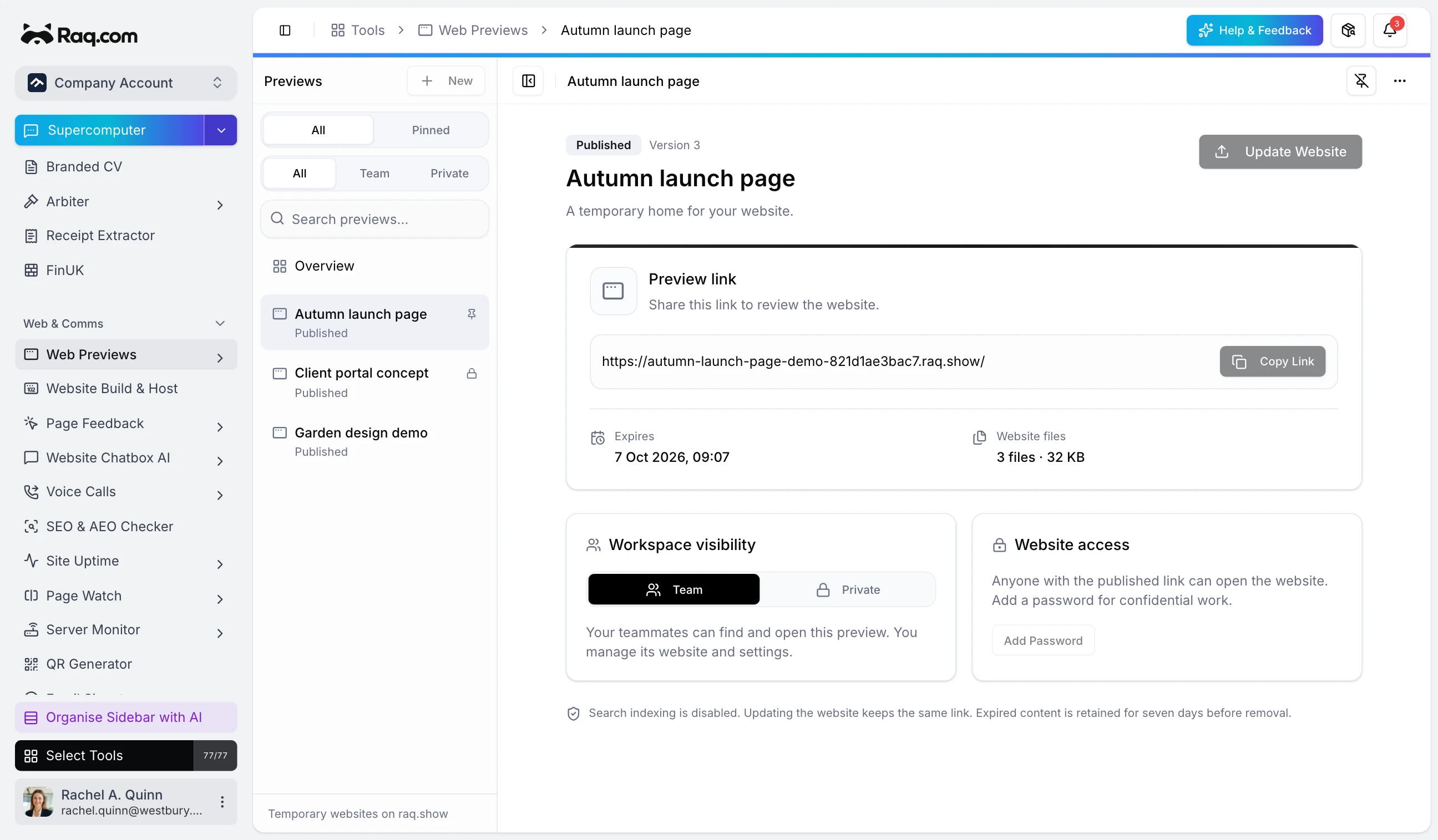Image resolution: width=1438 pixels, height=840 pixels.
Task: Open the three-dot more options menu
Action: pyautogui.click(x=1399, y=81)
